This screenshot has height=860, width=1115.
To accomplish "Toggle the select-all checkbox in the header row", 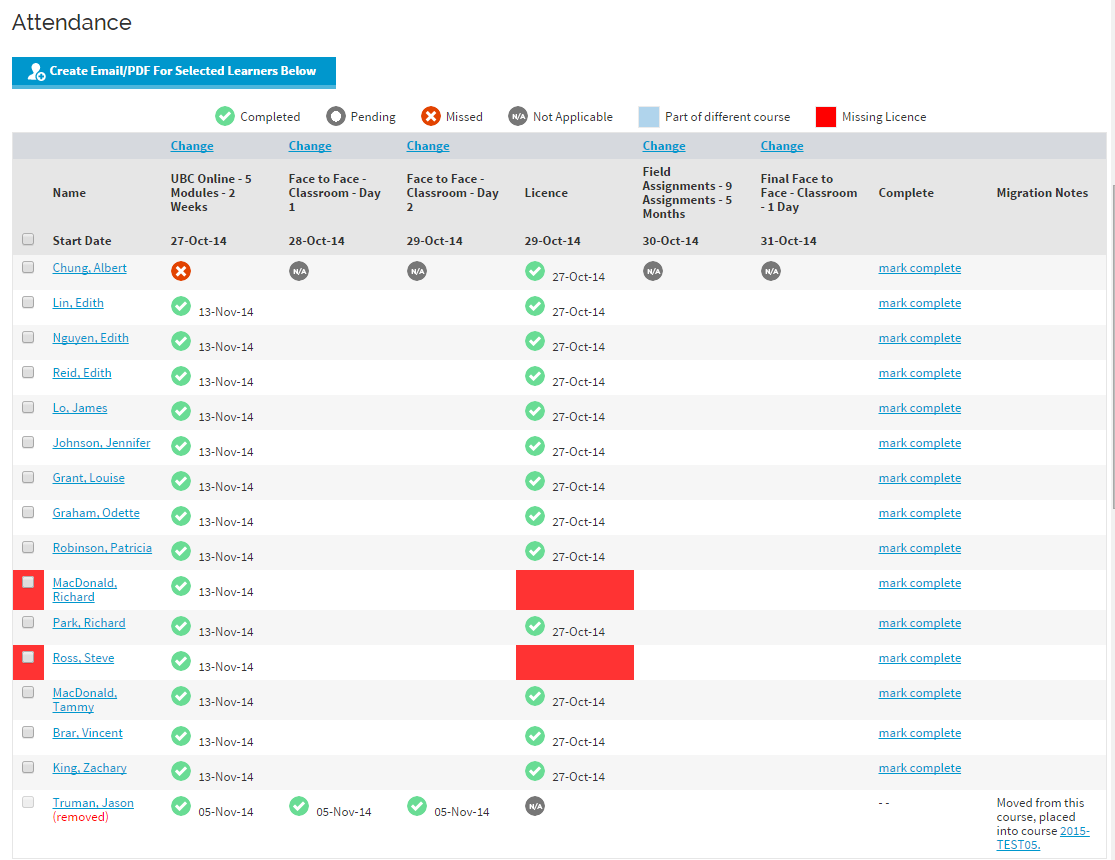I will [x=28, y=239].
